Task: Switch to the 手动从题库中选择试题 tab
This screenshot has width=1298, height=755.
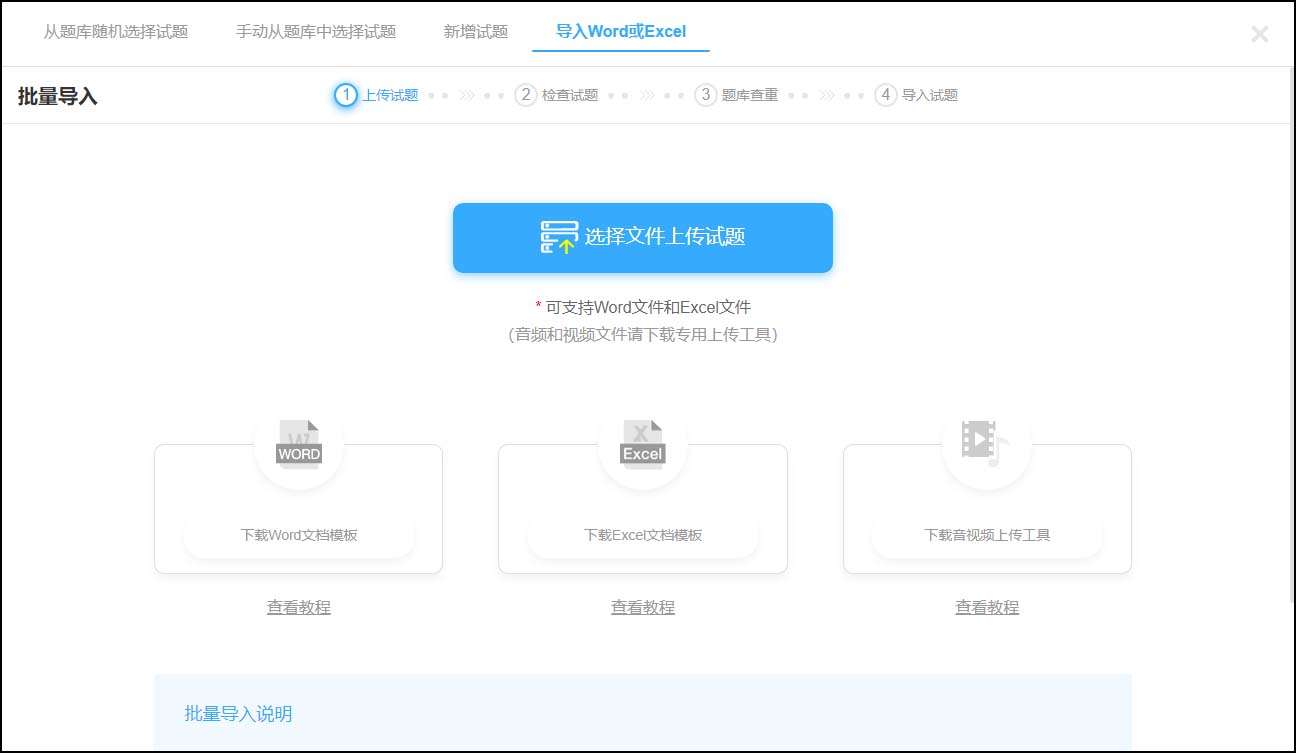Action: pyautogui.click(x=315, y=31)
